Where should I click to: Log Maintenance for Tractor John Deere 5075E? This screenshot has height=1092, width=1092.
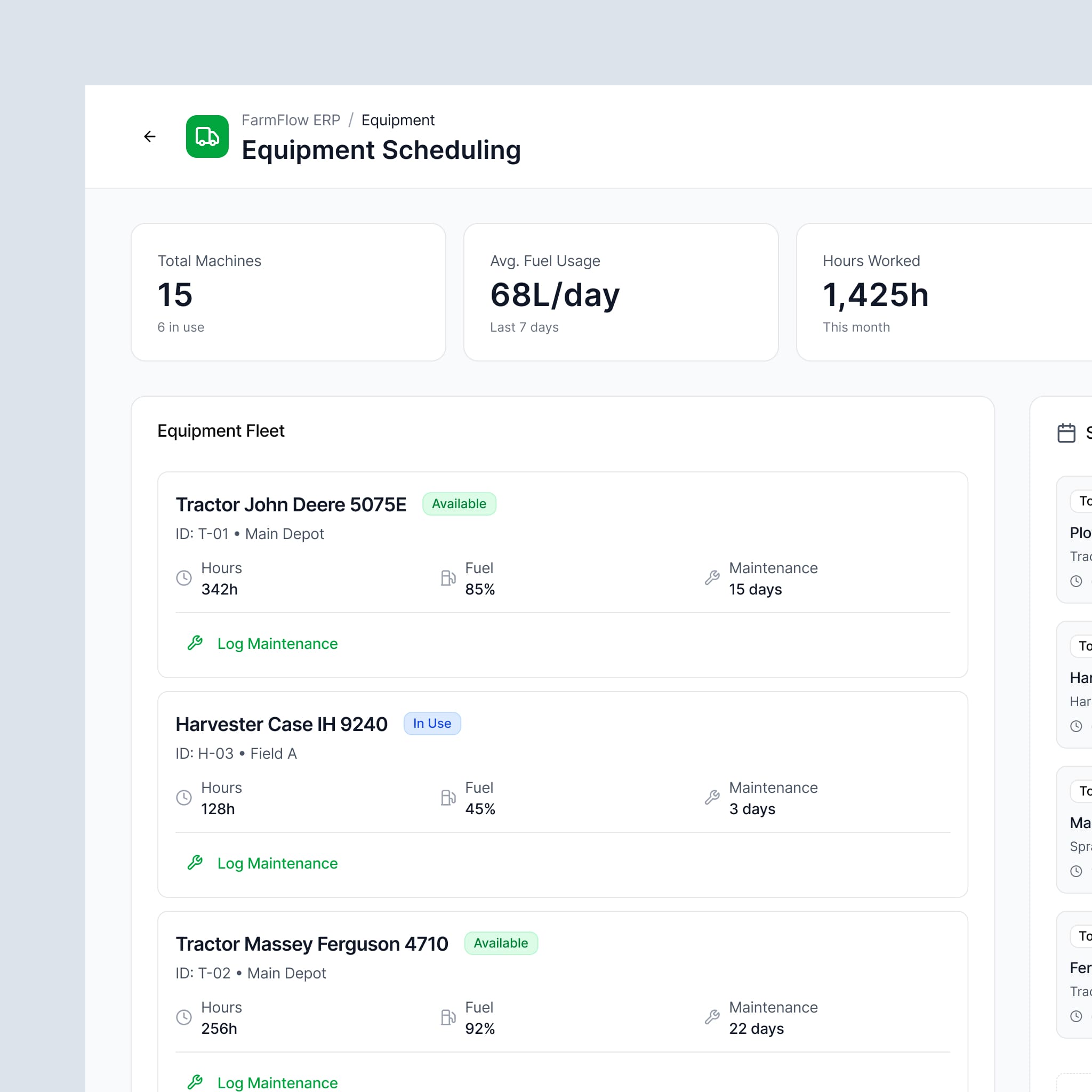[x=277, y=644]
